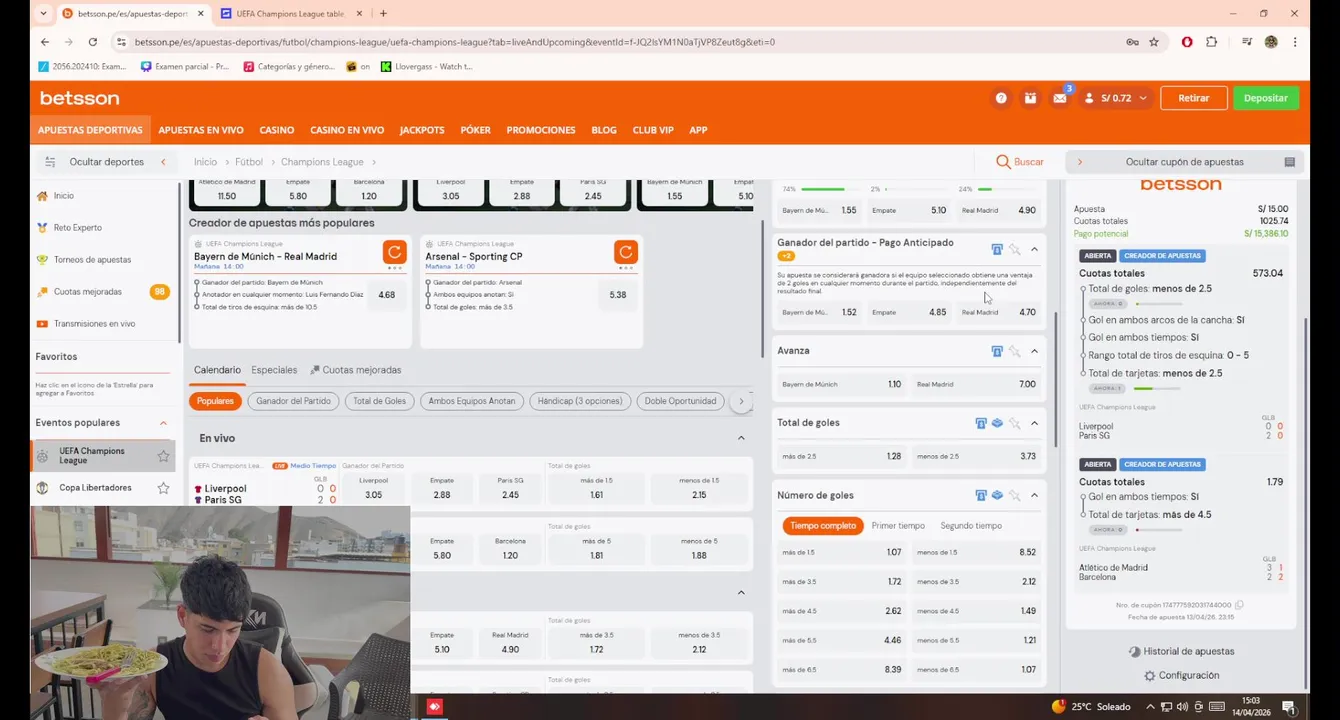The height and width of the screenshot is (720, 1340).
Task: Collapse the Avanza market section
Action: (1034, 351)
